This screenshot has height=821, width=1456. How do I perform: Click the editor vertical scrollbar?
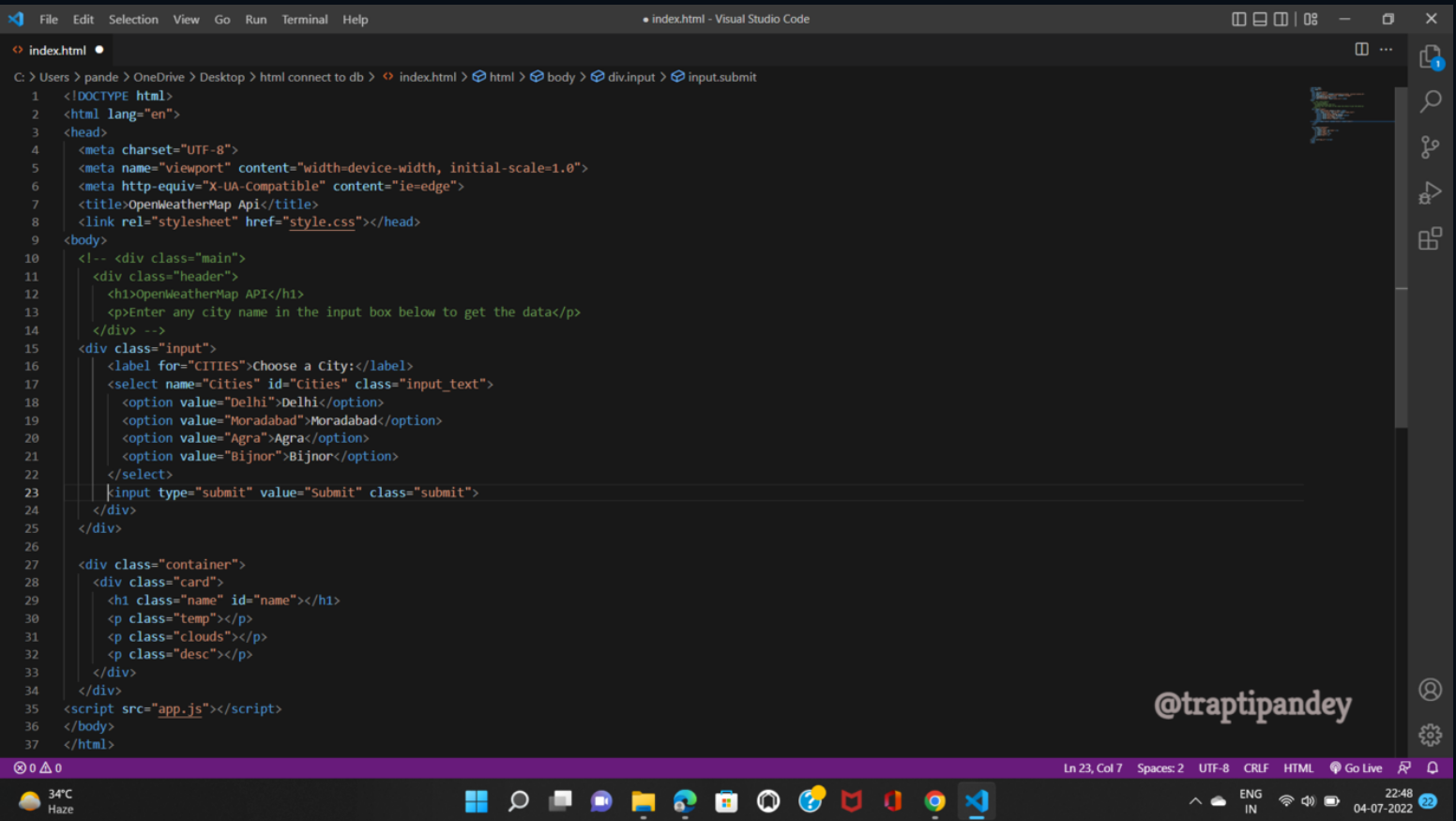1402,258
